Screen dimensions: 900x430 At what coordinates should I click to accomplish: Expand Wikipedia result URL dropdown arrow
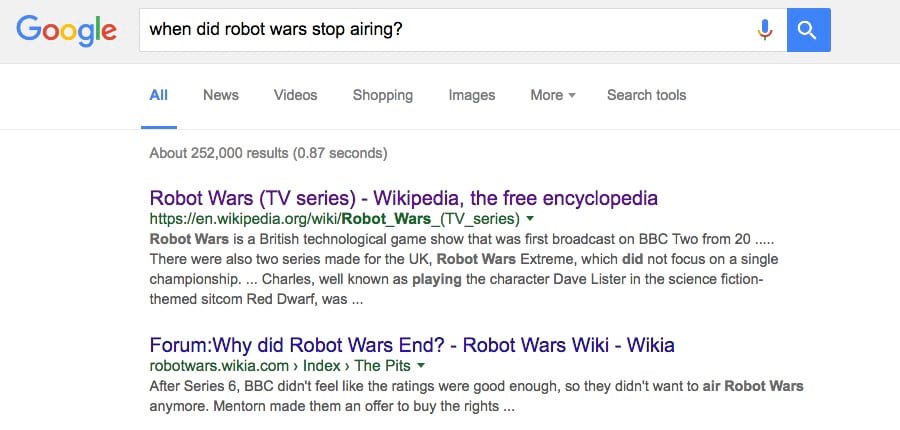pyautogui.click(x=530, y=219)
